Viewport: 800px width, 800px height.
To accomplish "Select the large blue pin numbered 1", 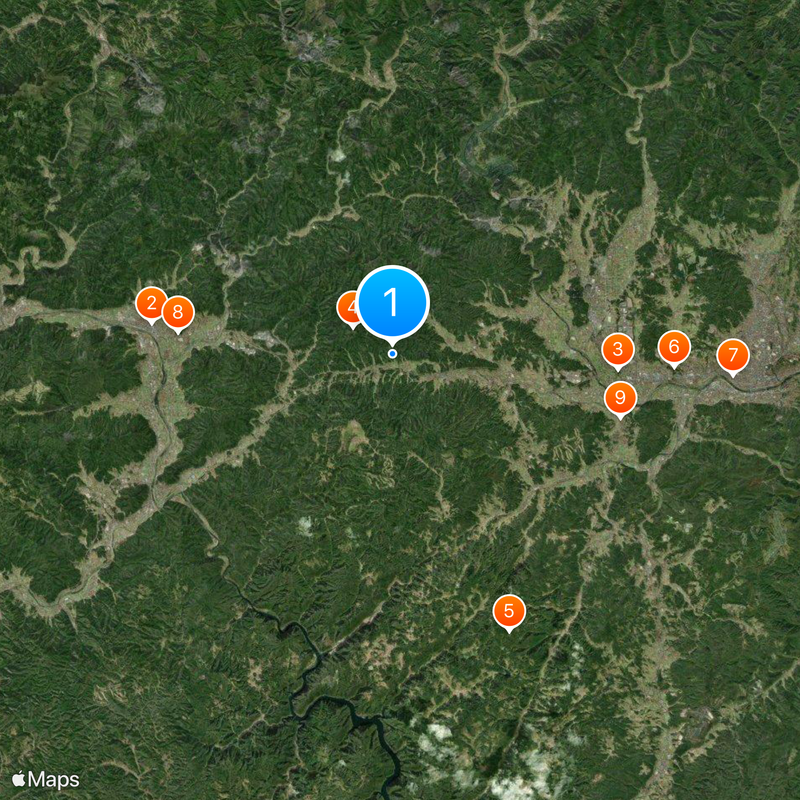I will (392, 302).
